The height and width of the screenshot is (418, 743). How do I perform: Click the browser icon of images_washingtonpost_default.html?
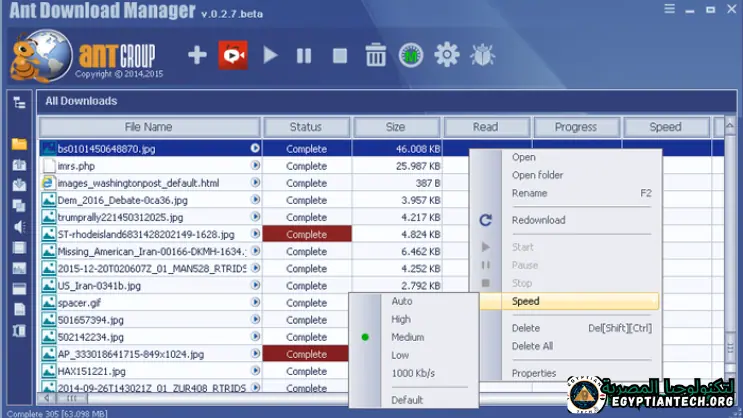point(48,182)
